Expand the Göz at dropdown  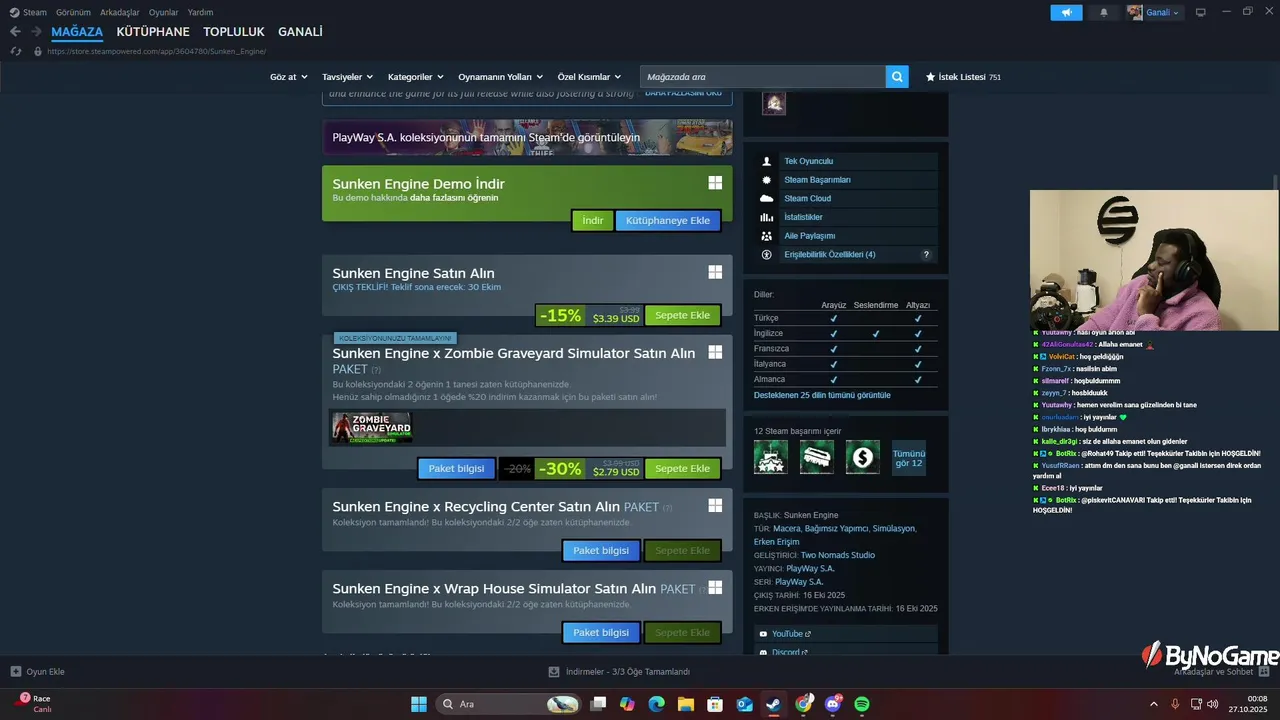(x=289, y=77)
